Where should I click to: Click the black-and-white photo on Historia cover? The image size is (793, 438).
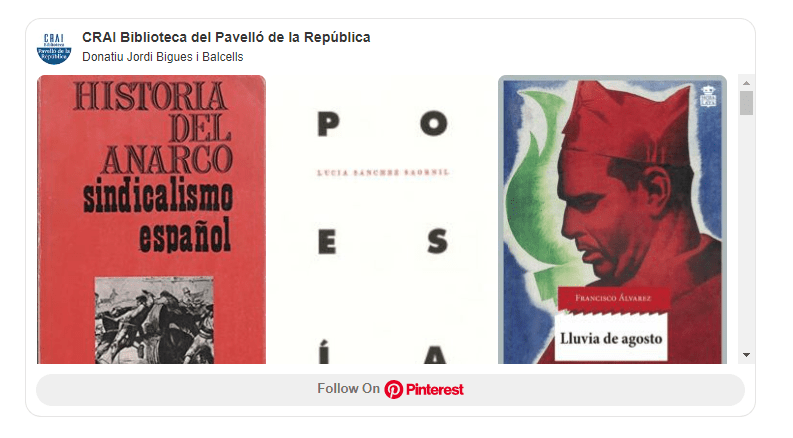[154, 320]
